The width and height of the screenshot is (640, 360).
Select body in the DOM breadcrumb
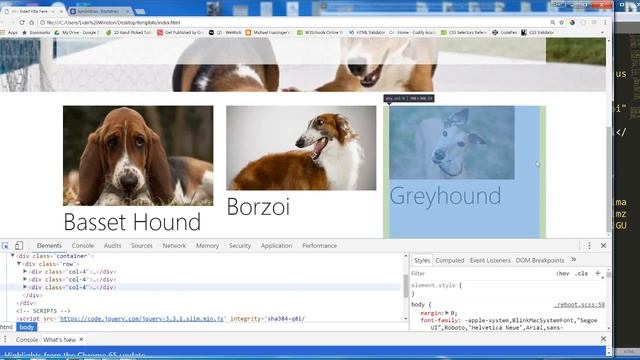tap(27, 327)
